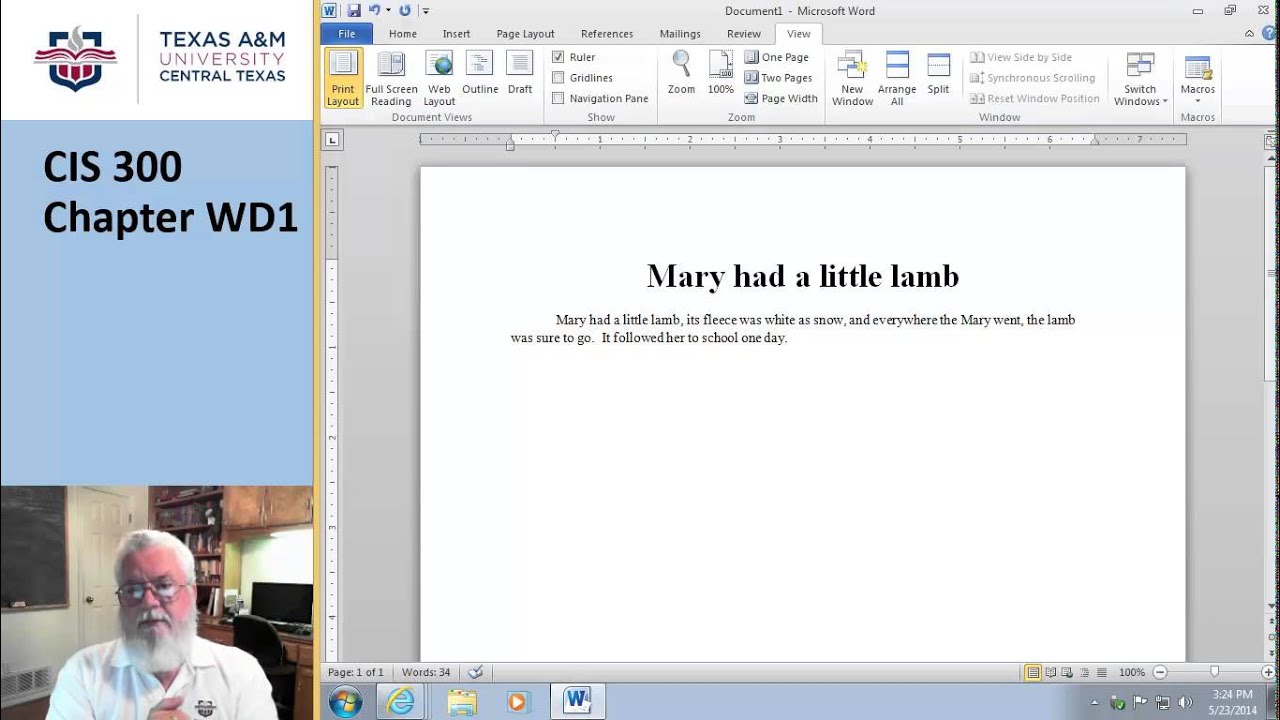Click the vertical scrollbar down arrow
The image size is (1280, 720).
1272,607
